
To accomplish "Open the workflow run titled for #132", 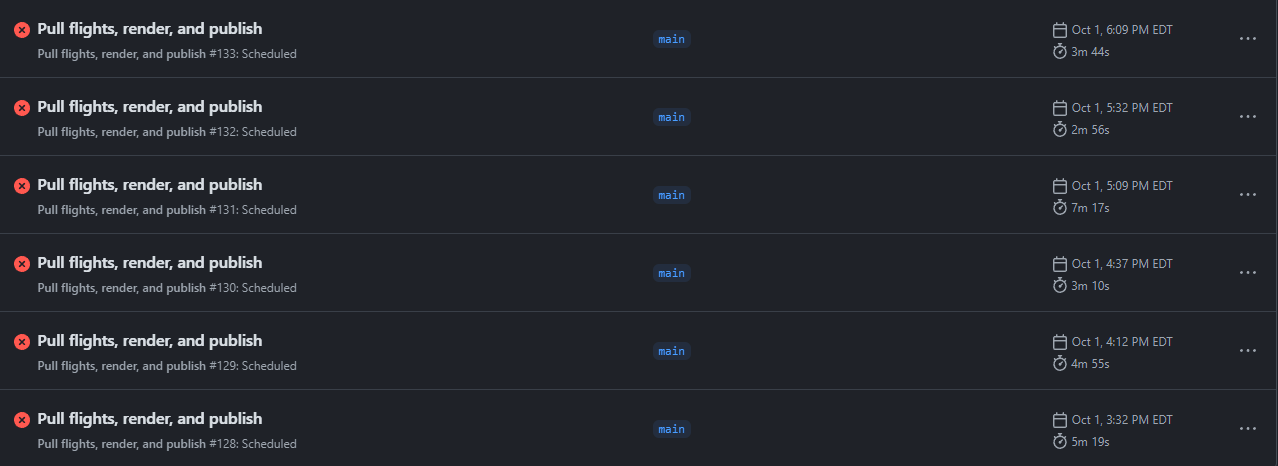I will point(150,107).
